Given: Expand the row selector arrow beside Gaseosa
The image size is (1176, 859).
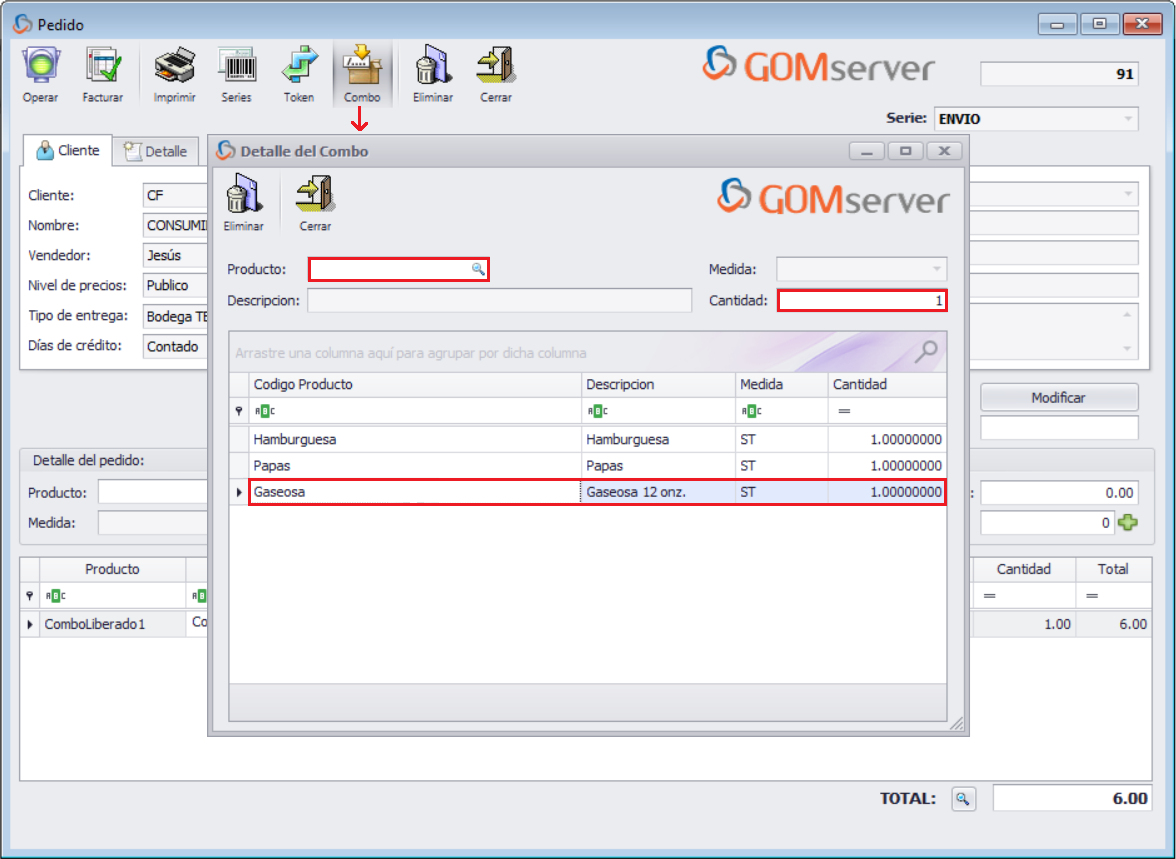Looking at the screenshot, I should point(238,492).
